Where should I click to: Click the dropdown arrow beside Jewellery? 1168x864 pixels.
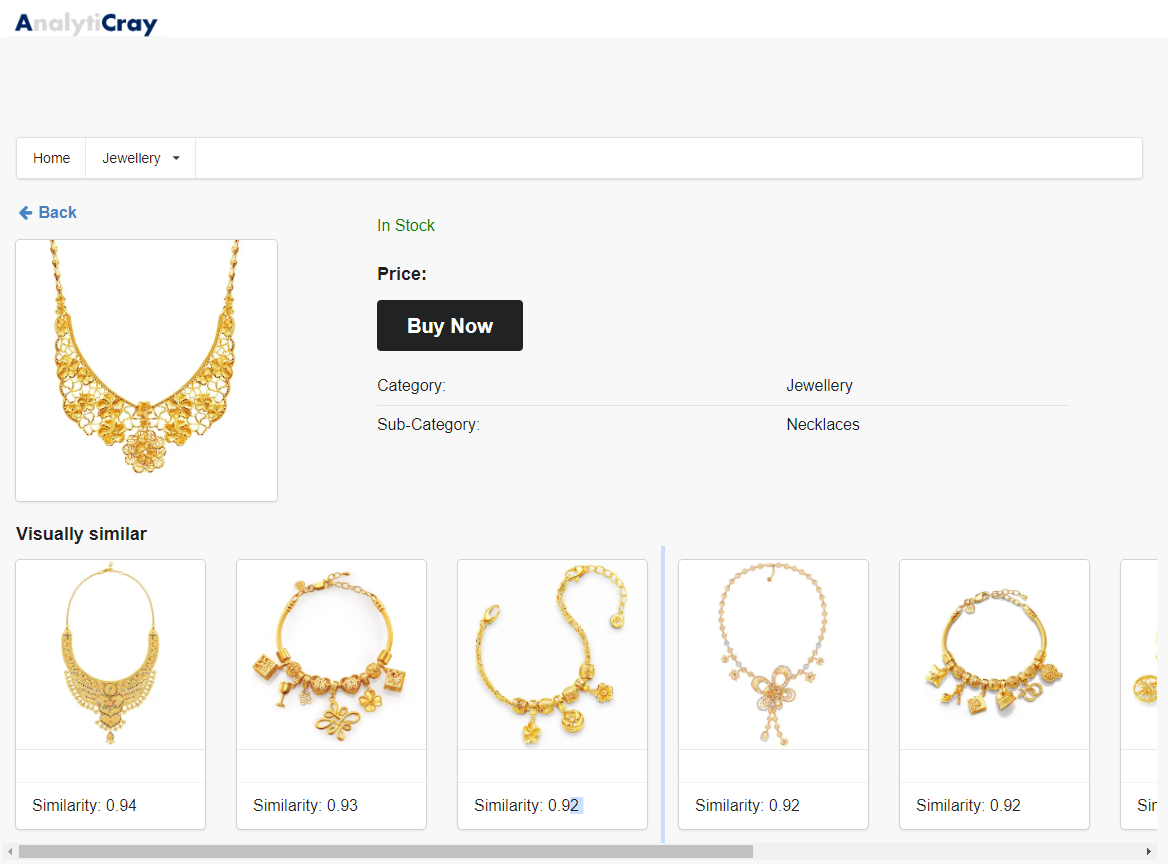click(x=176, y=158)
